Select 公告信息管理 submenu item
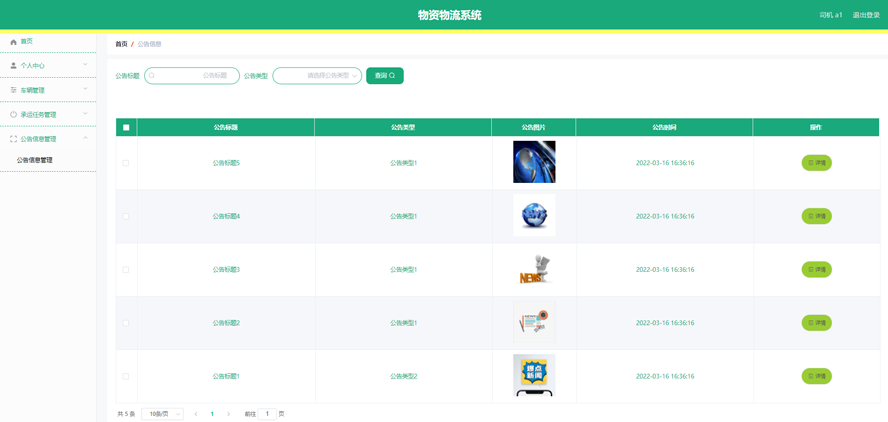Viewport: 888px width, 422px height. coord(35,160)
